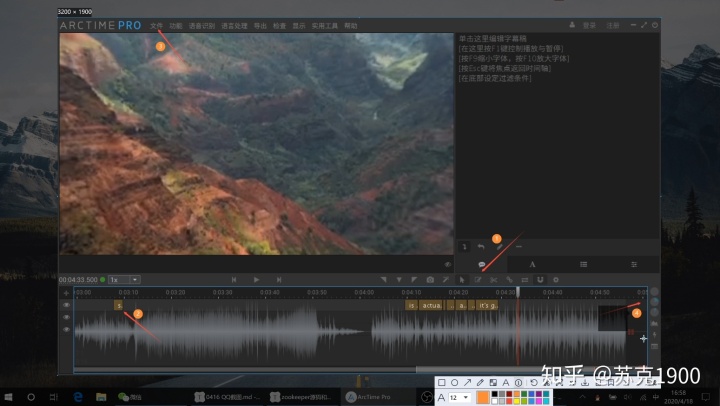
Task: Select the 'actua..' subtitle block
Action: (431, 305)
